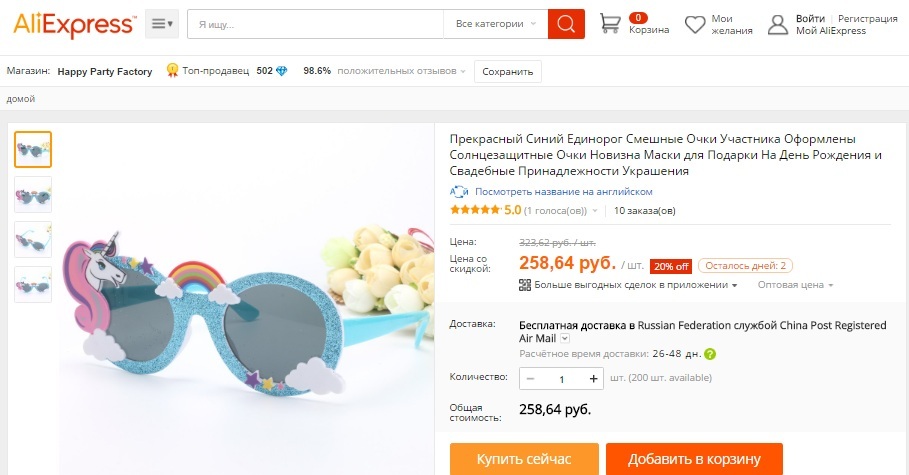Decrease quantity with minus button
Viewport: 909px width, 475px height.
click(530, 379)
